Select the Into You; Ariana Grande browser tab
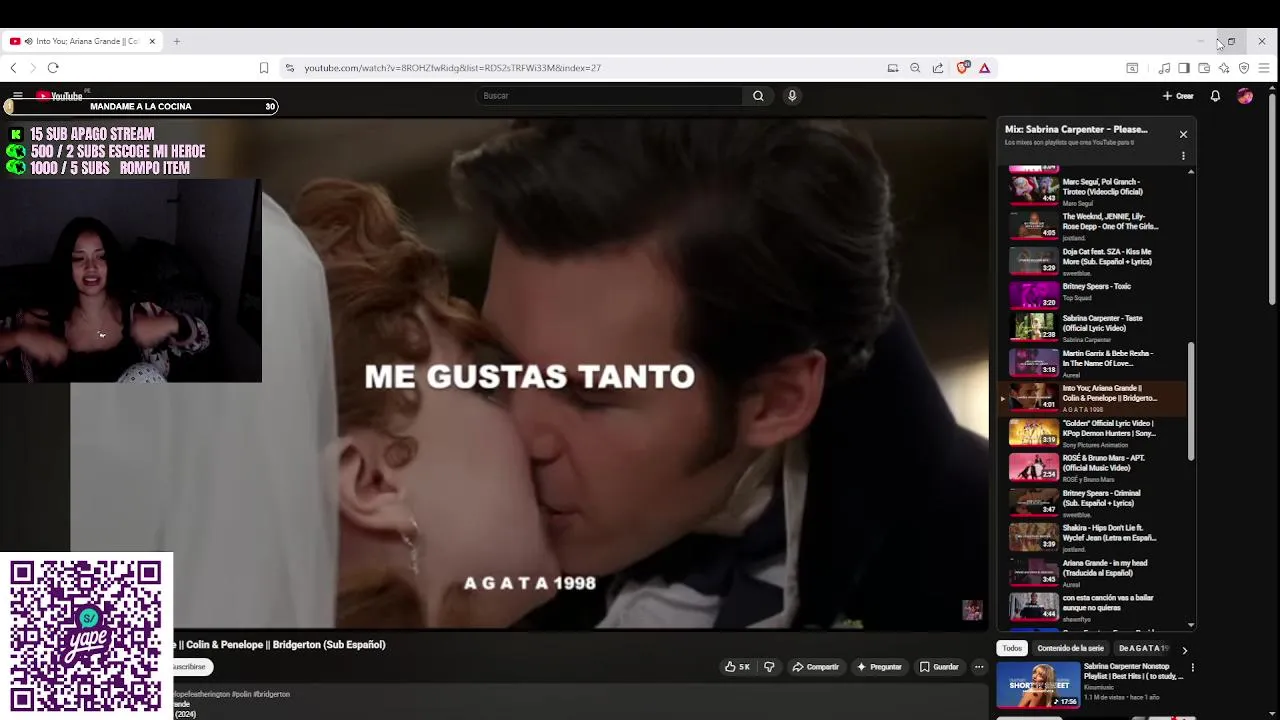Screen dimensions: 1280x720 [x=82, y=41]
